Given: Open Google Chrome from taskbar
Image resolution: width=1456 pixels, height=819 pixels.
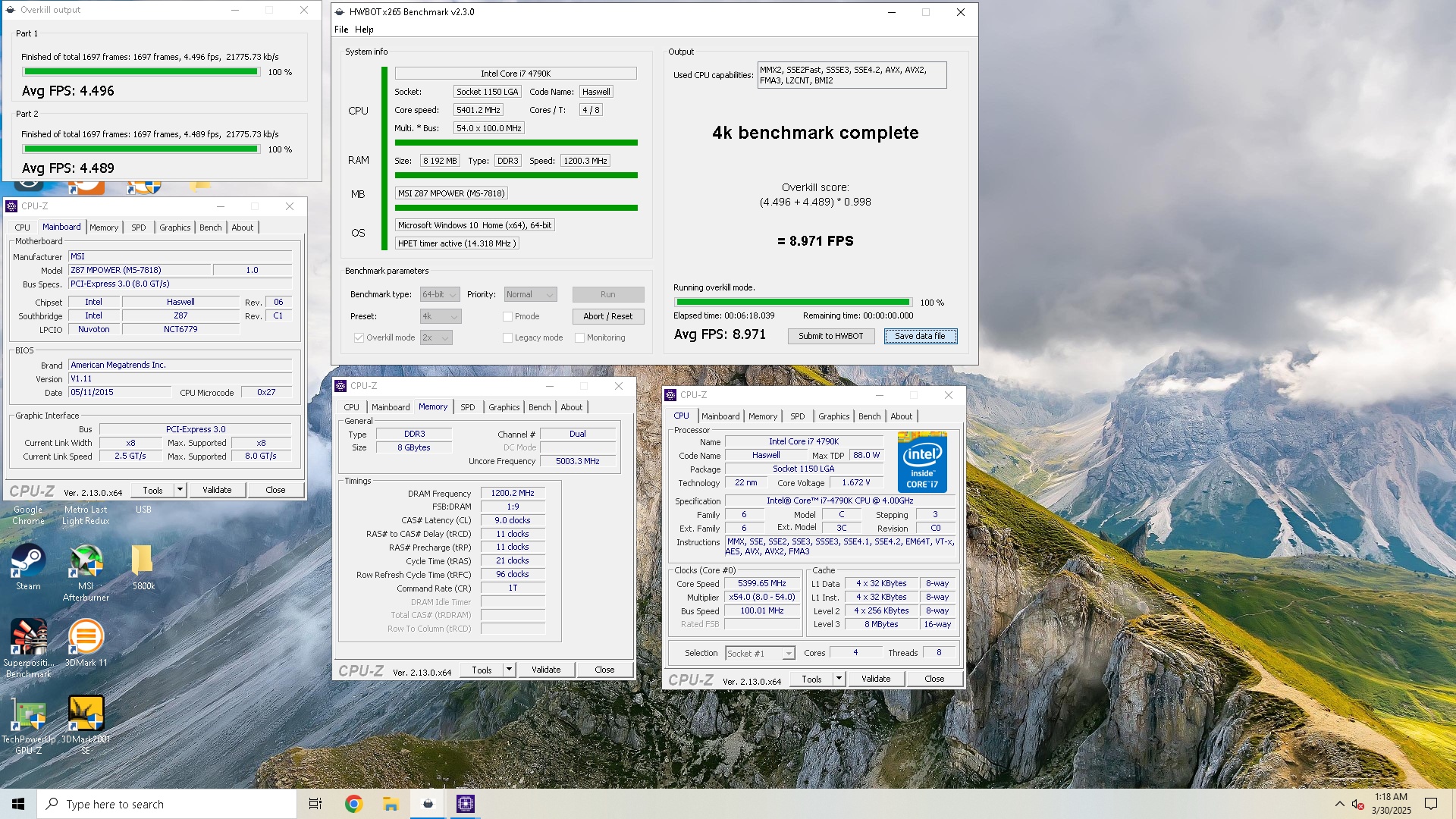Looking at the screenshot, I should pyautogui.click(x=353, y=804).
